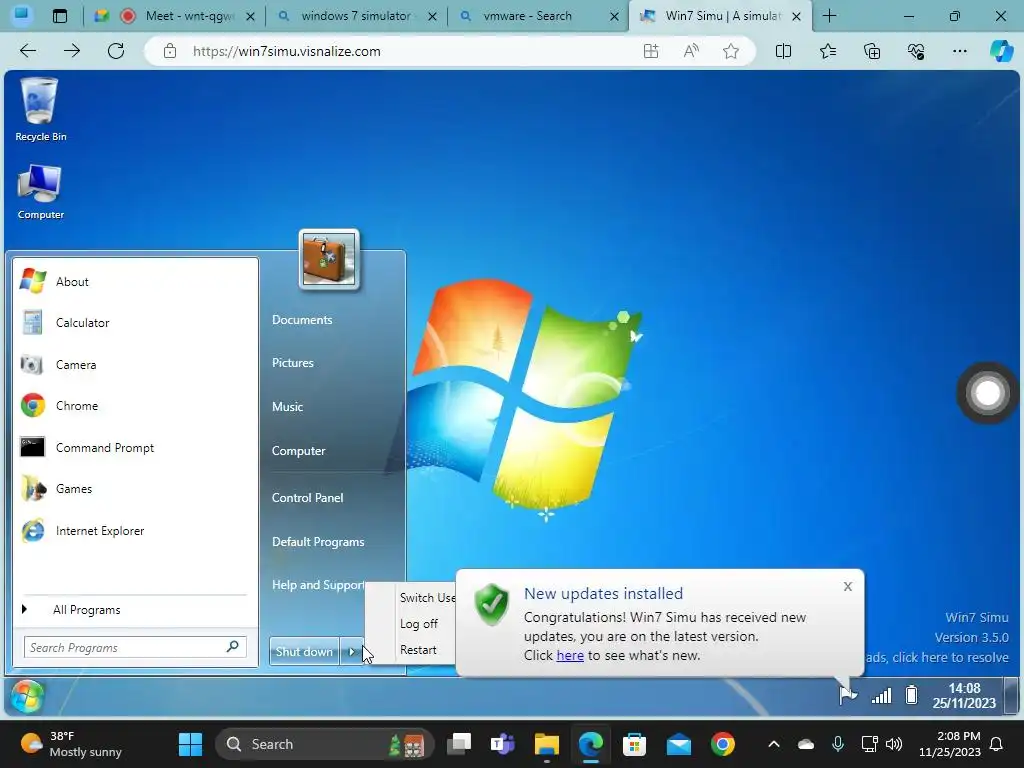Image resolution: width=1024 pixels, height=768 pixels.
Task: Open Calculator in the Start menu
Action: coord(135,323)
